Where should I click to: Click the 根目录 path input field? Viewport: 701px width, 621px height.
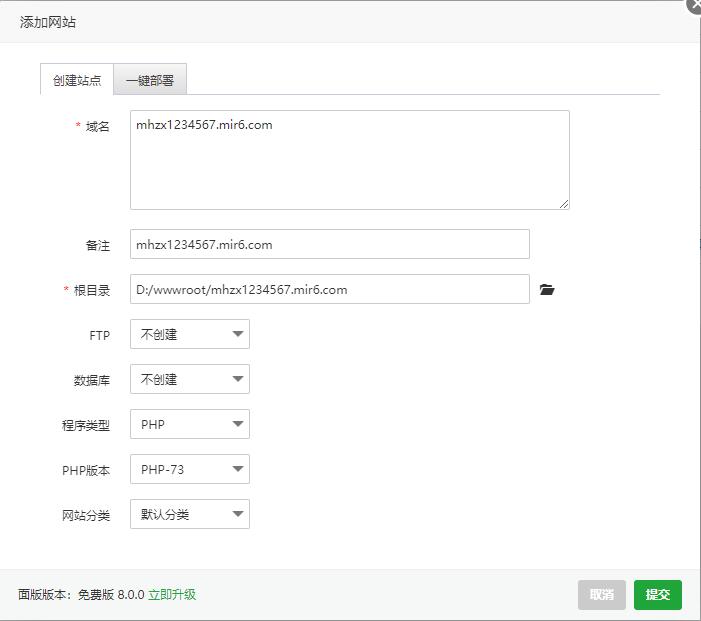(329, 289)
